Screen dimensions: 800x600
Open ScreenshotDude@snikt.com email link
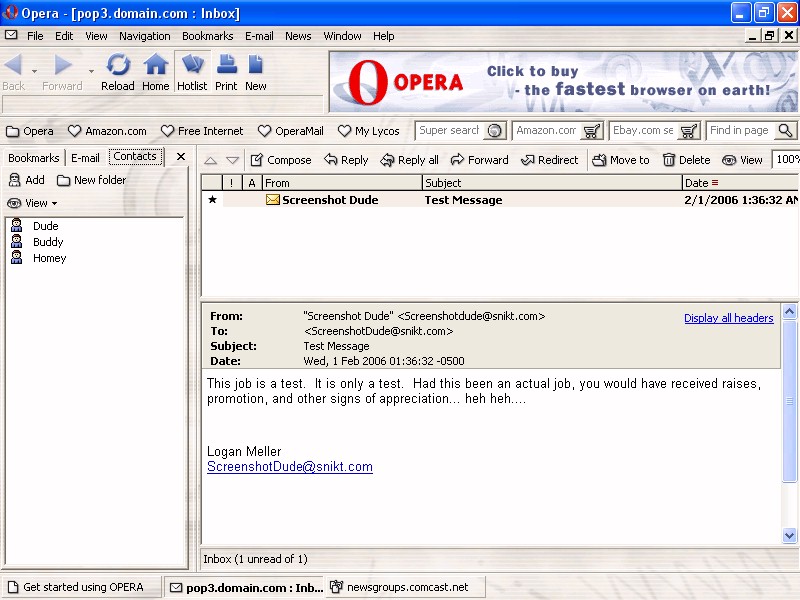(x=290, y=467)
